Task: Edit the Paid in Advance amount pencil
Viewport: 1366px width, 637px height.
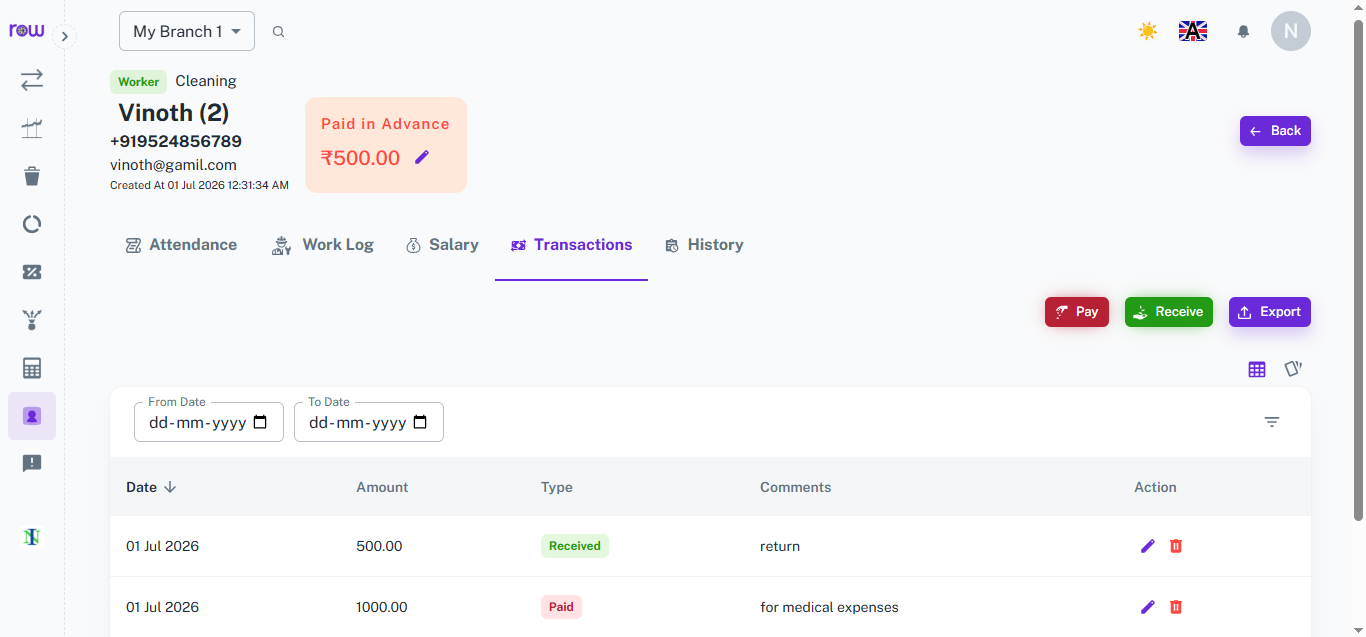Action: (422, 157)
